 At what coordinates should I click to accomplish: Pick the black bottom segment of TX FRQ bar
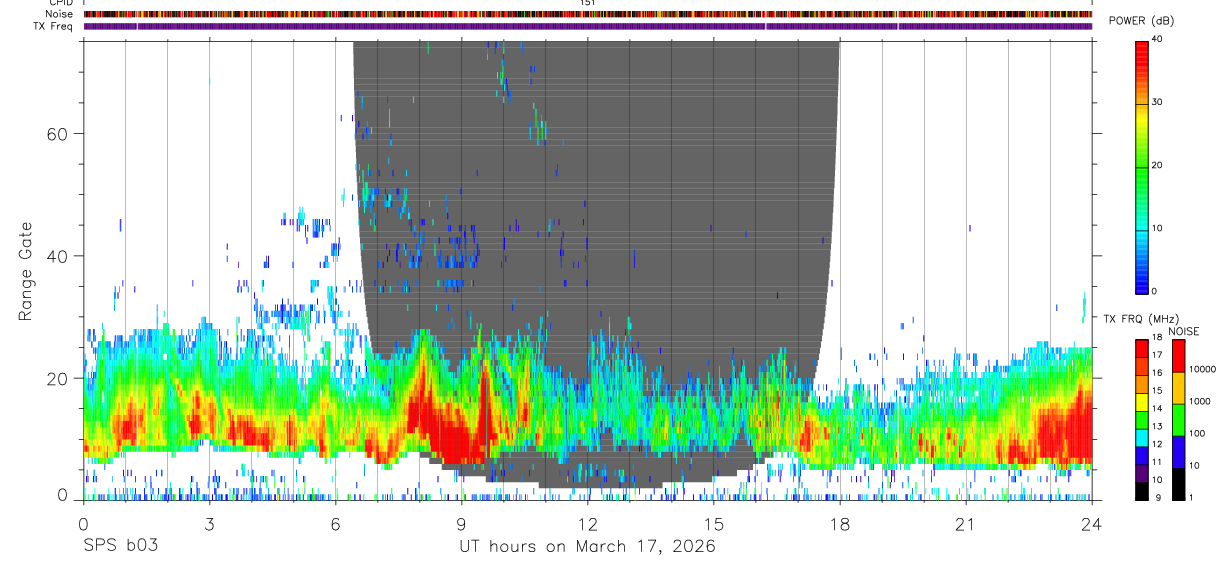[1142, 491]
